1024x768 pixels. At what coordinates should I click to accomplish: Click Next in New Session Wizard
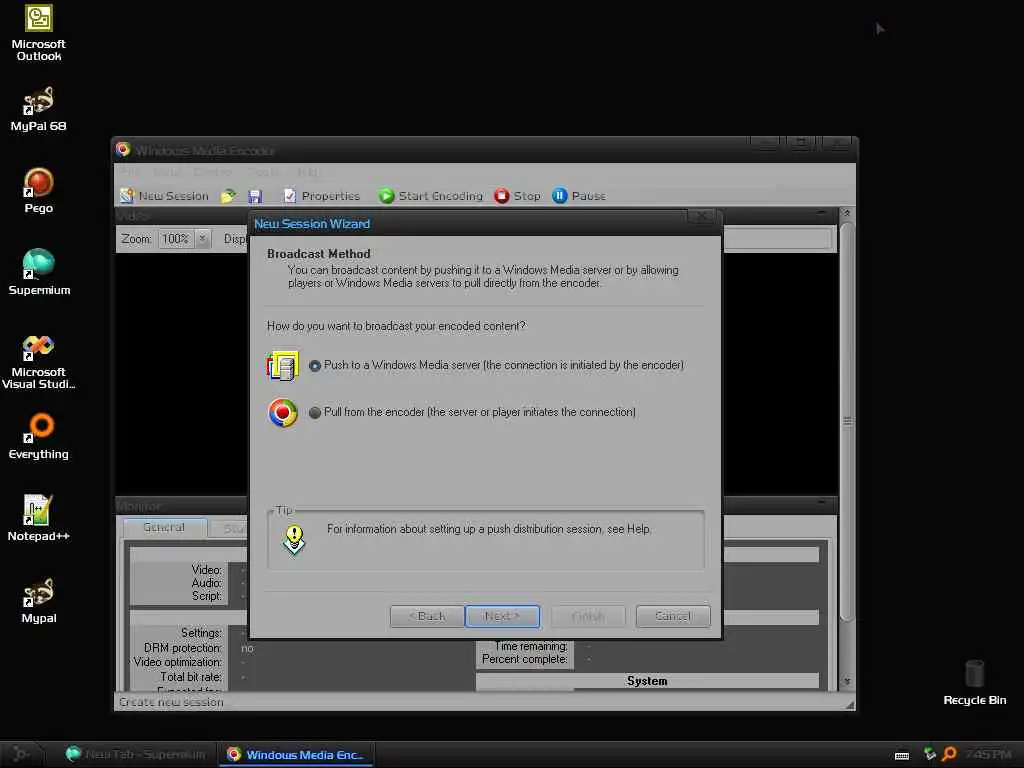(502, 616)
